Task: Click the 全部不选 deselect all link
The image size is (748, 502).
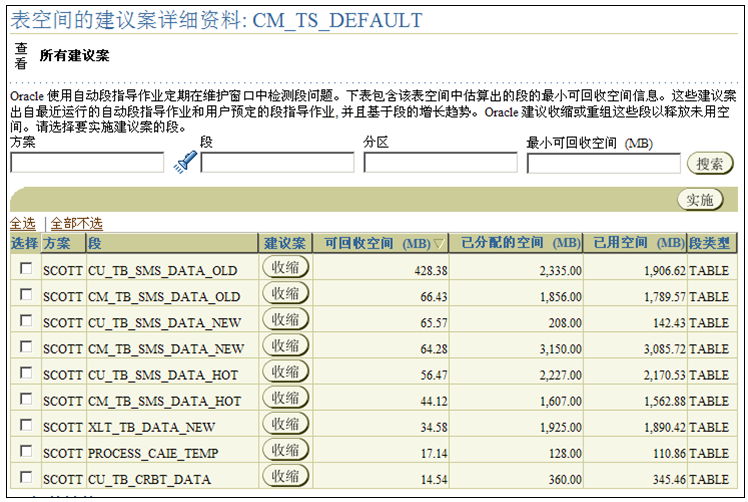Action: pyautogui.click(x=76, y=224)
